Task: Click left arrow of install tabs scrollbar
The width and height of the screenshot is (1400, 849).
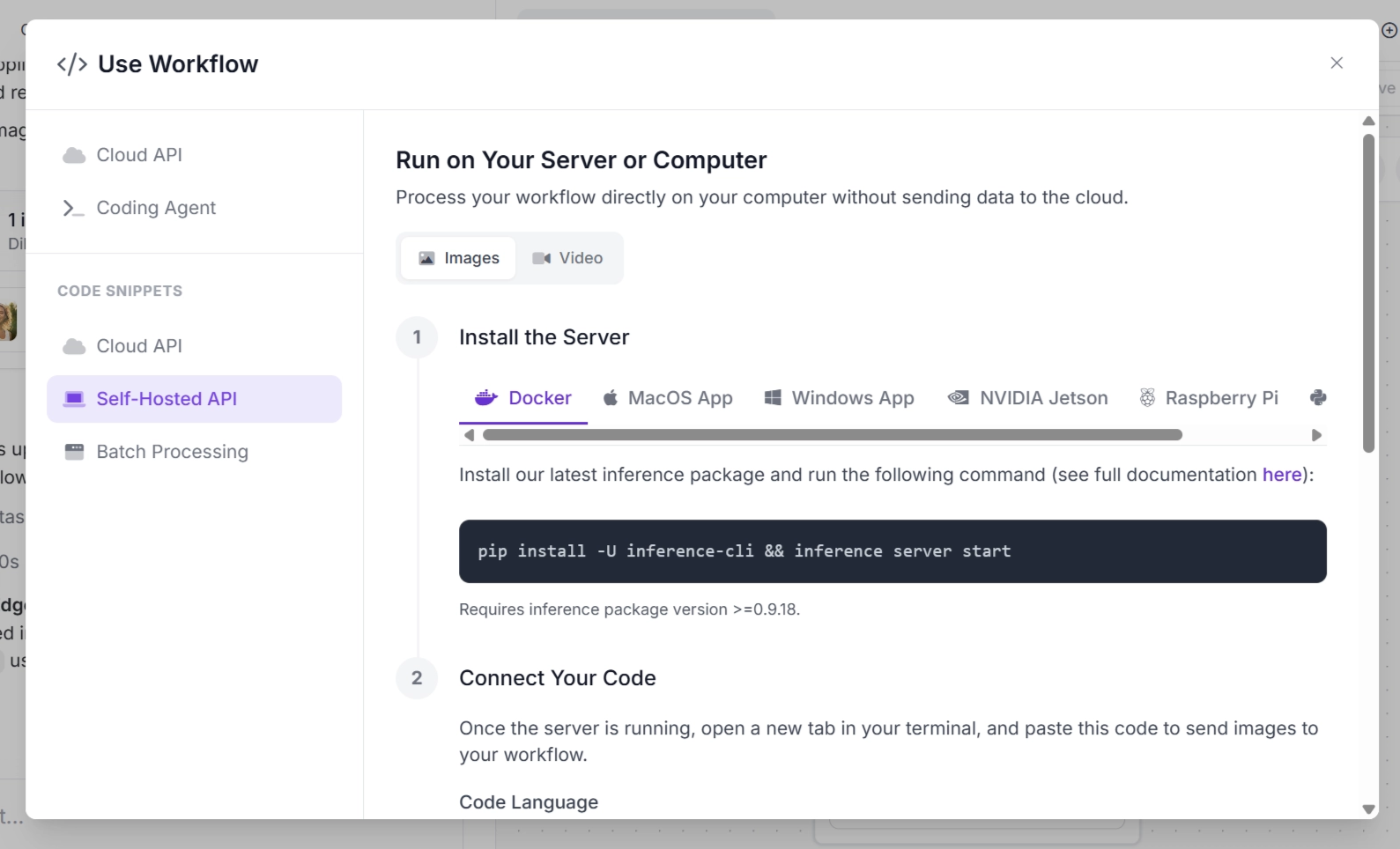Action: [469, 435]
